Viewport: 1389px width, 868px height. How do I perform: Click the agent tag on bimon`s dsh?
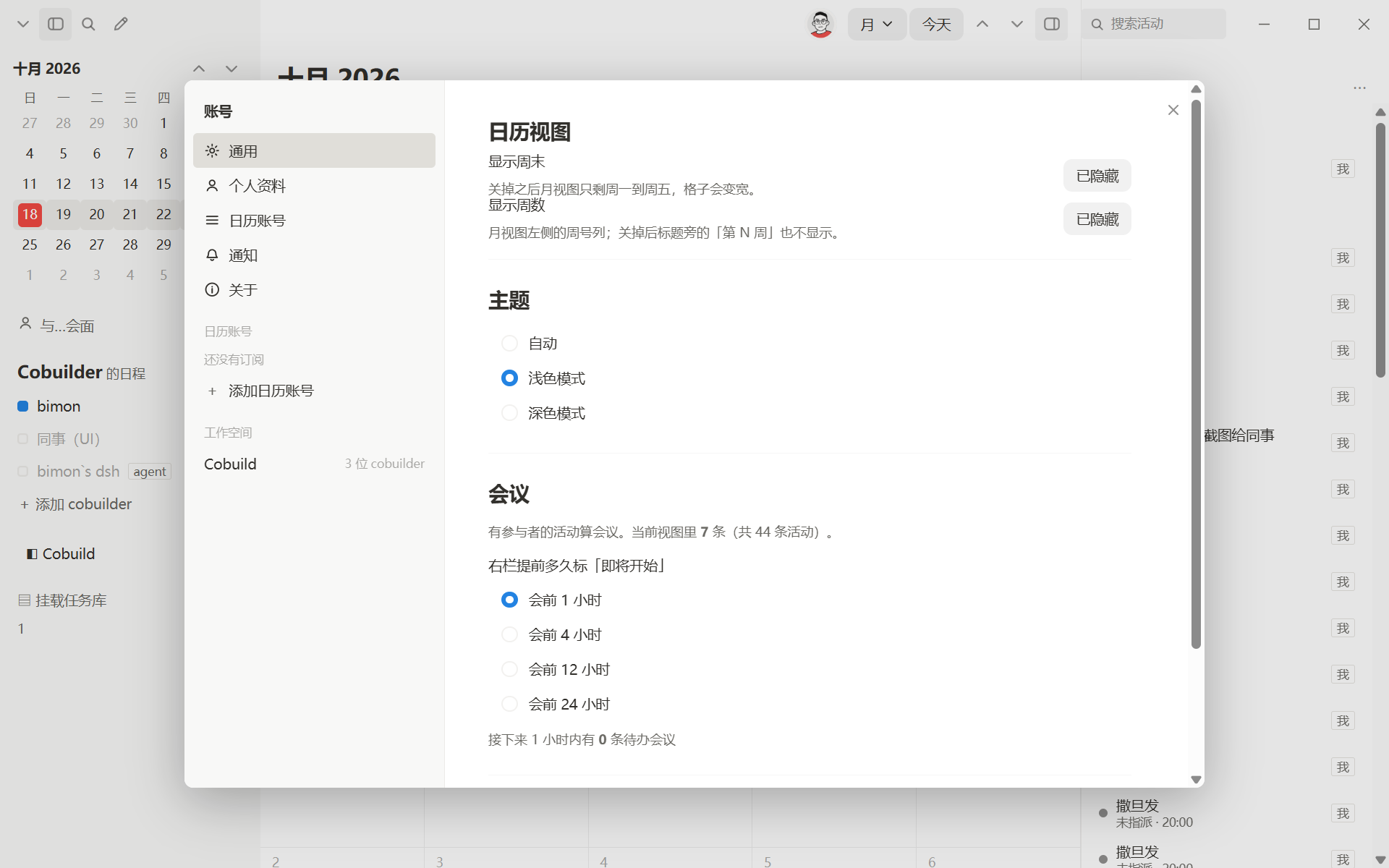(x=150, y=472)
